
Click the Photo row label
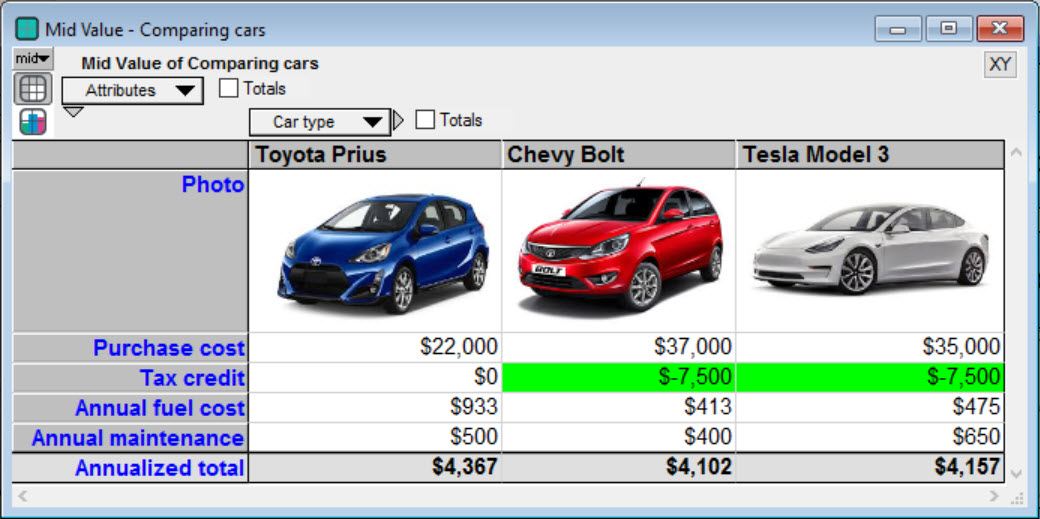130,251
